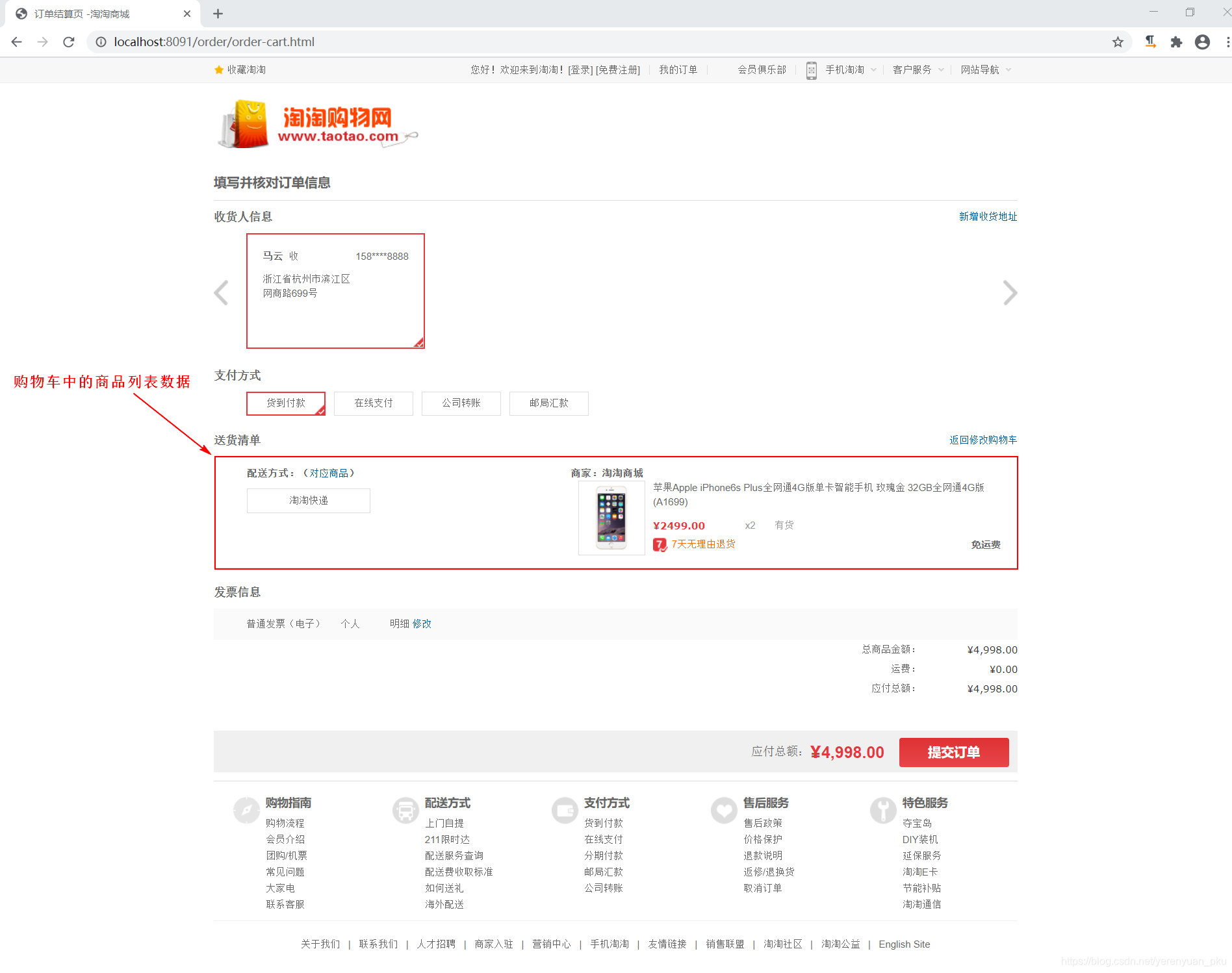The image size is (1232, 973).
Task: Select 邮局汇款 payment option
Action: 549,403
